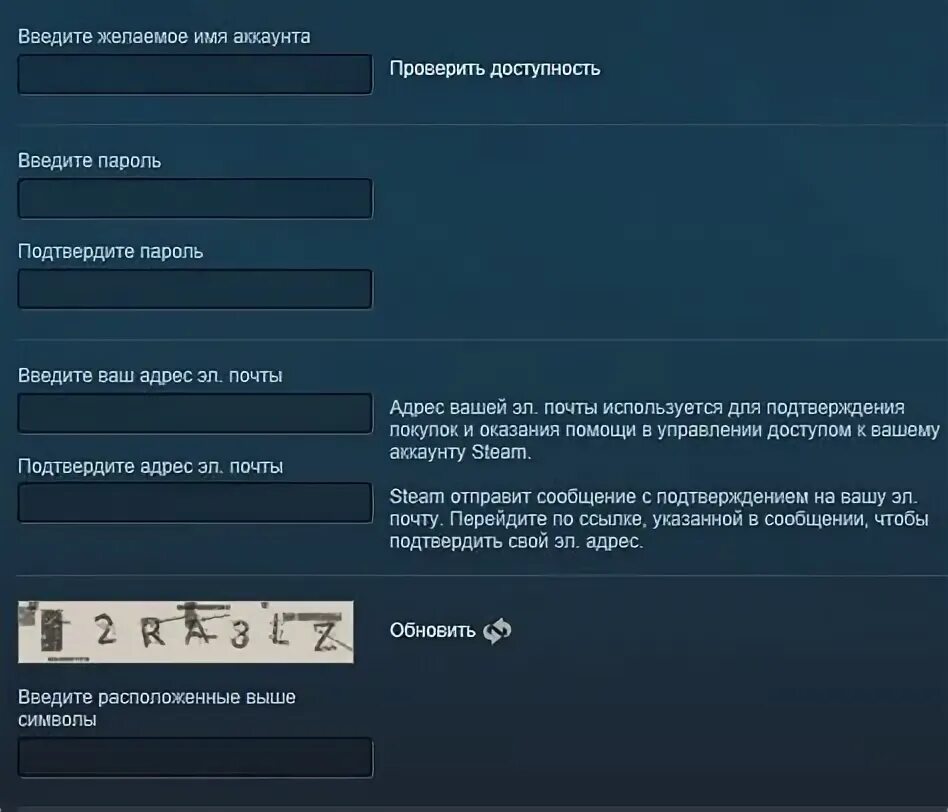Click the Введите расположенные выше символы label
The image size is (948, 812).
[x=157, y=708]
